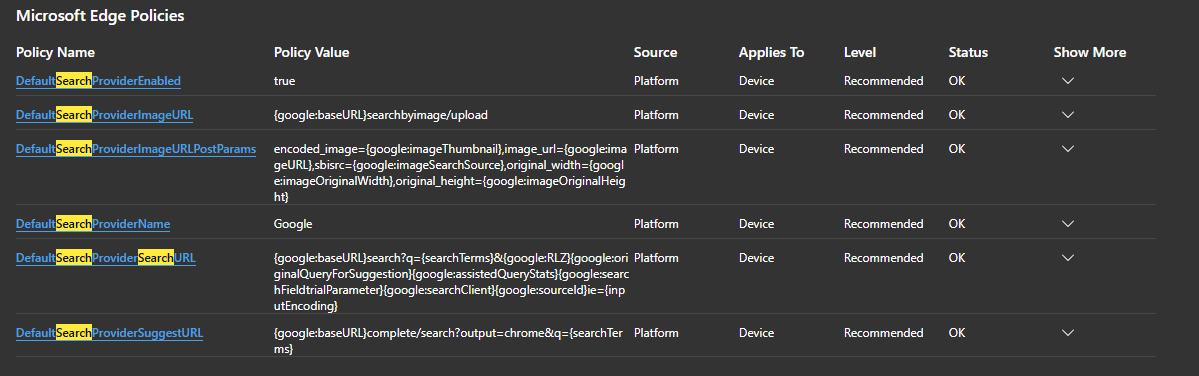This screenshot has height=376, width=1199.
Task: Expand Show More for DefaultSearchProviderSearchURL
Action: point(1068,258)
